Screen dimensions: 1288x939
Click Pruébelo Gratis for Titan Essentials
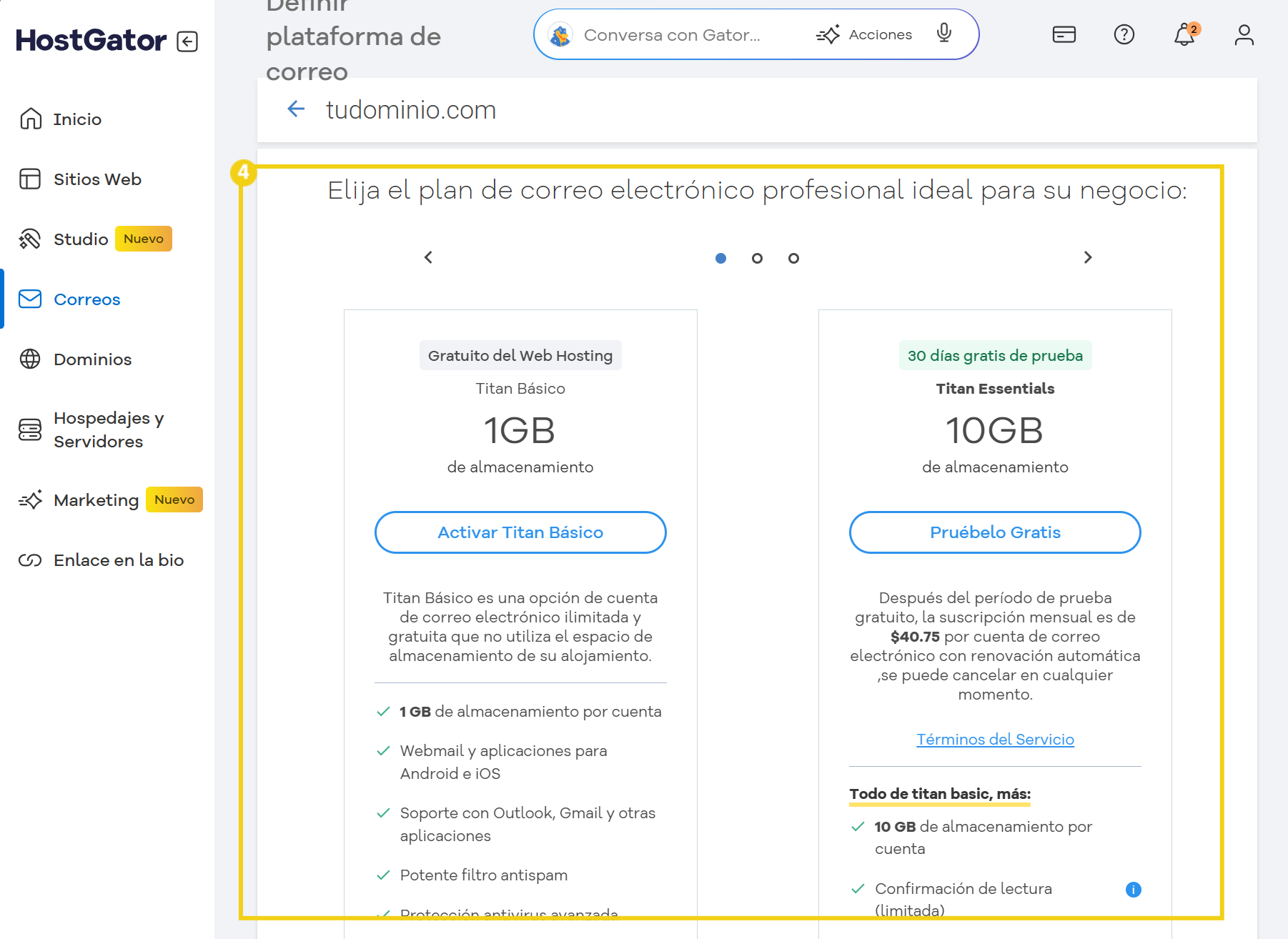click(995, 532)
